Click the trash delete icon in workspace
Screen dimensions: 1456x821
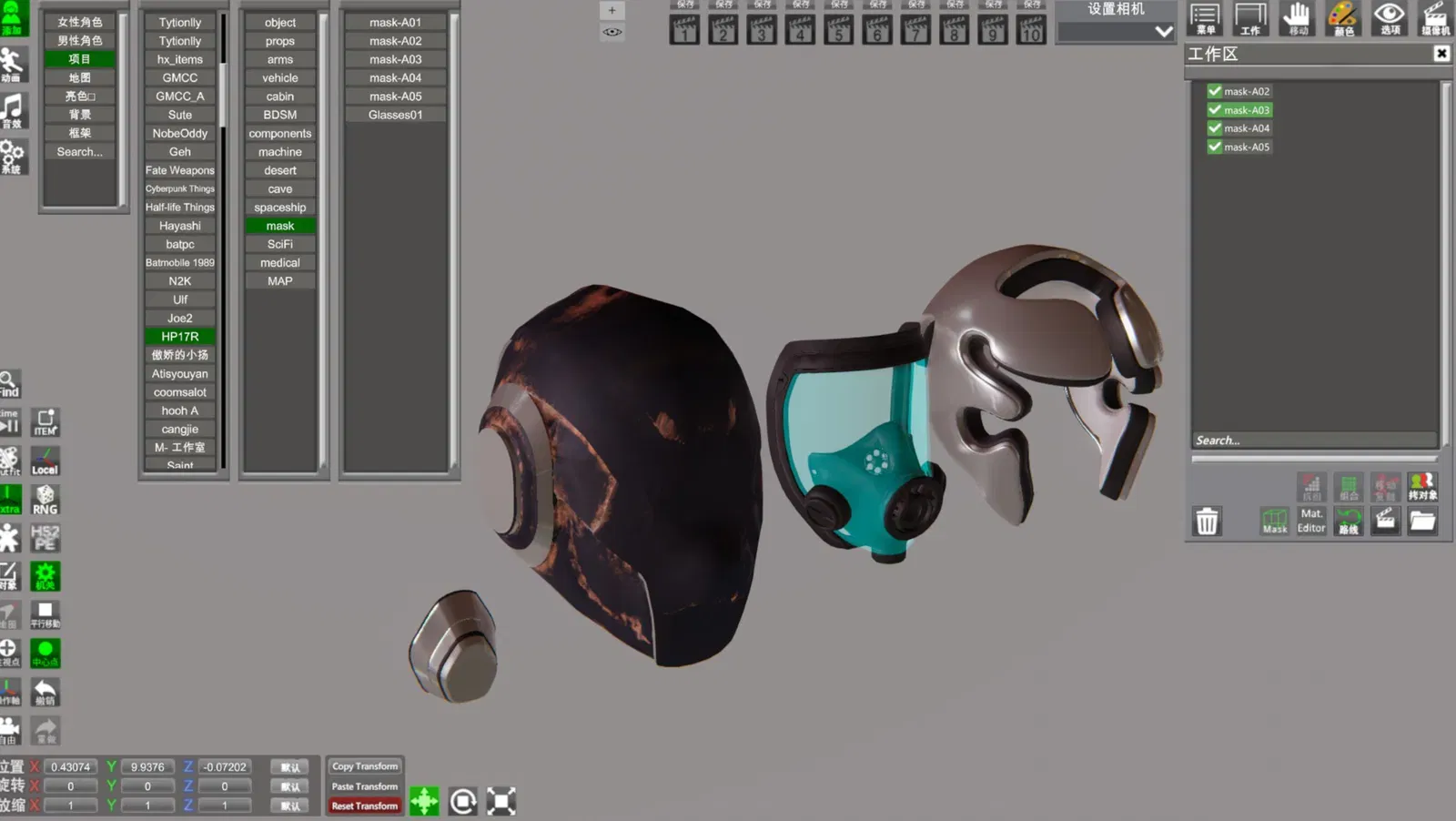(x=1207, y=522)
